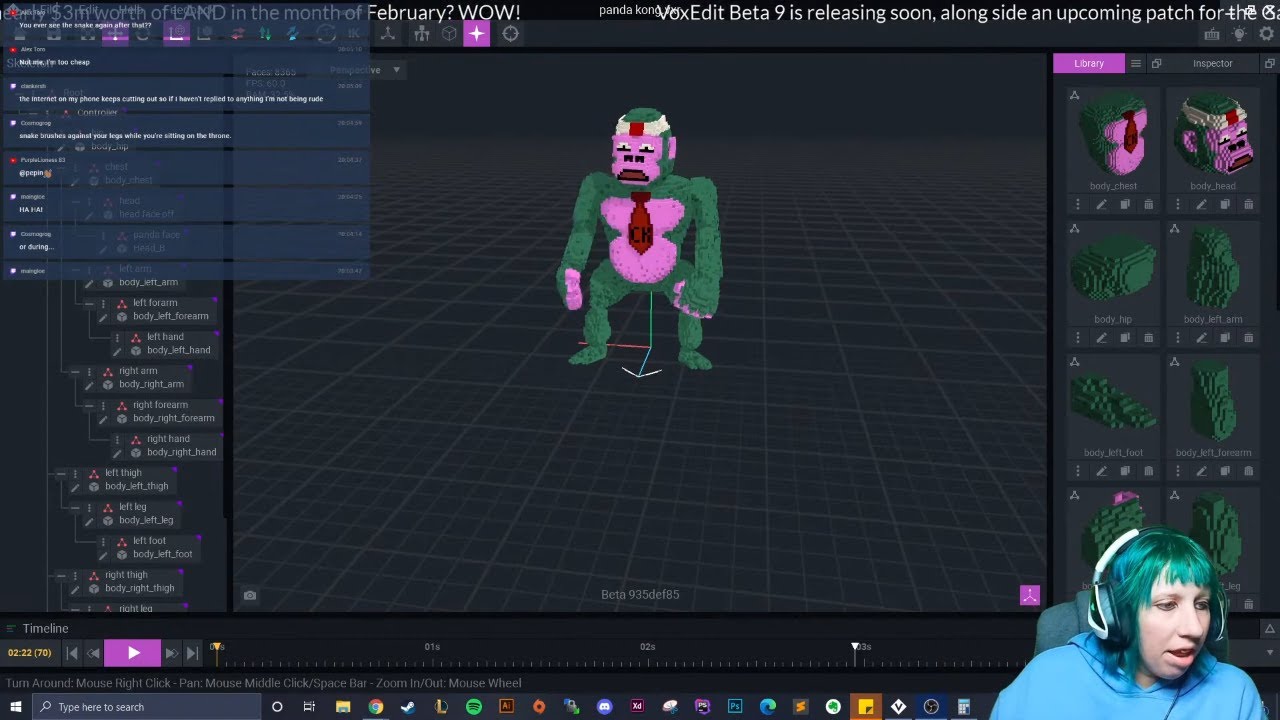Edit the body_head asset with pencil icon

coord(1201,204)
